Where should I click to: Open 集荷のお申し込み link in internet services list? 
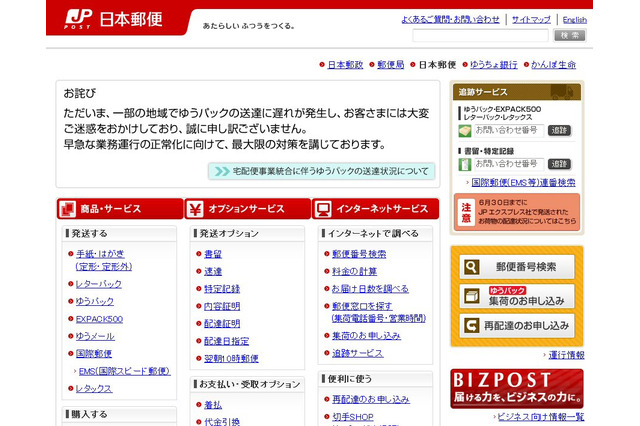(366, 336)
